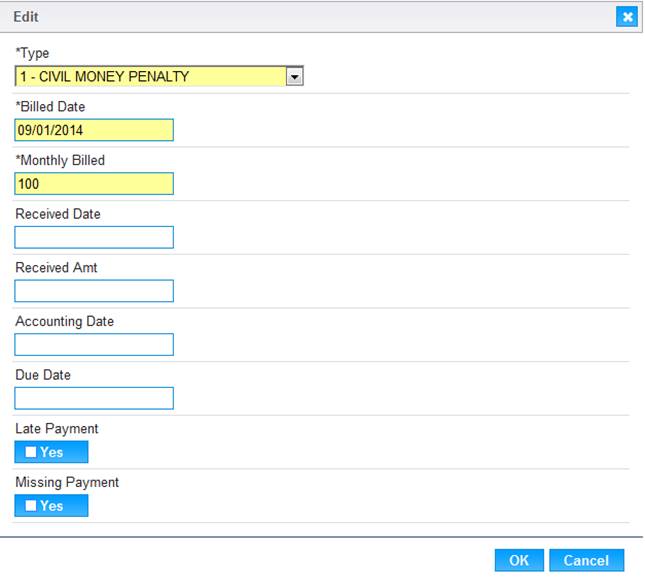Check the Late Payment Yes checkbox
The width and height of the screenshot is (645, 583).
(x=31, y=452)
